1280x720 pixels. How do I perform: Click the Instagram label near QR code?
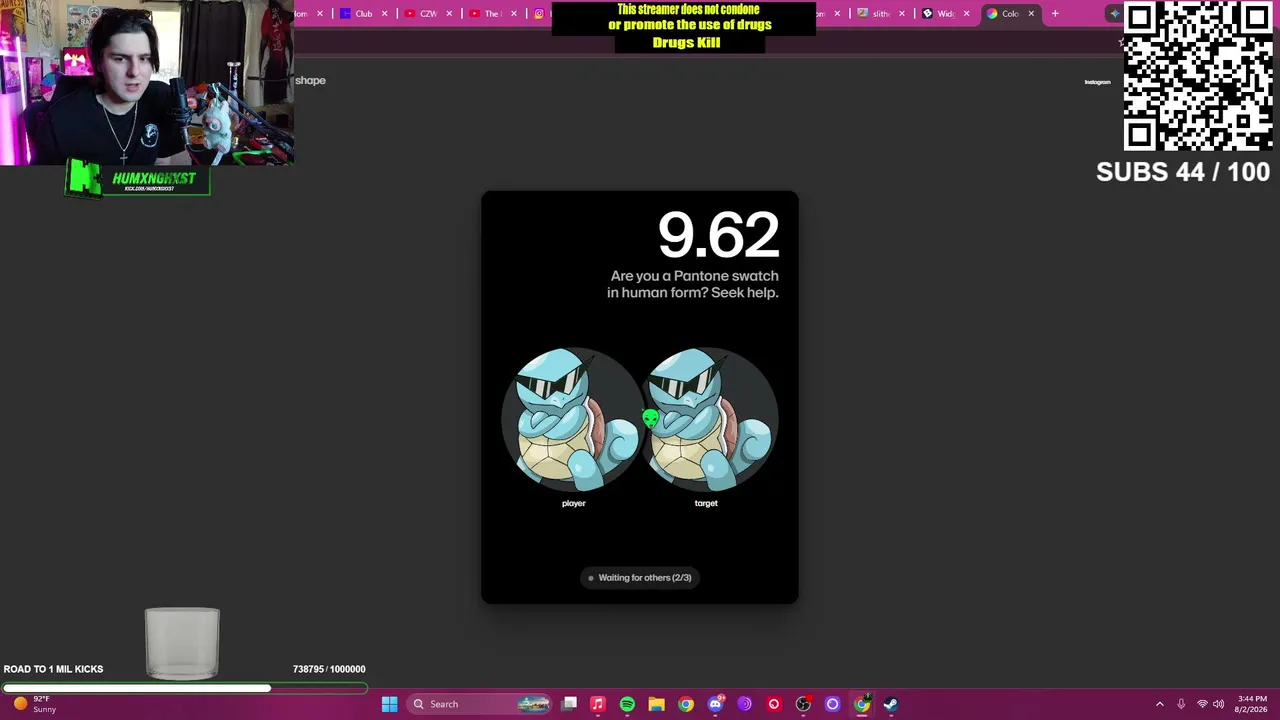[x=1097, y=82]
